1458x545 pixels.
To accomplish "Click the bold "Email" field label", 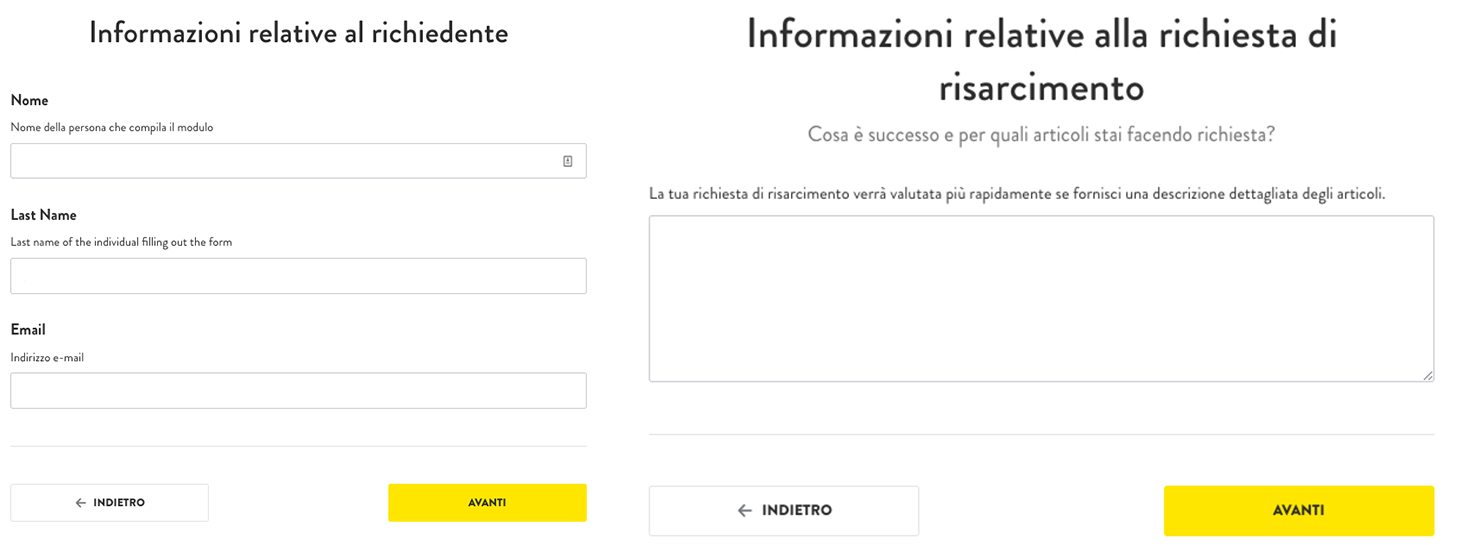I will point(28,330).
